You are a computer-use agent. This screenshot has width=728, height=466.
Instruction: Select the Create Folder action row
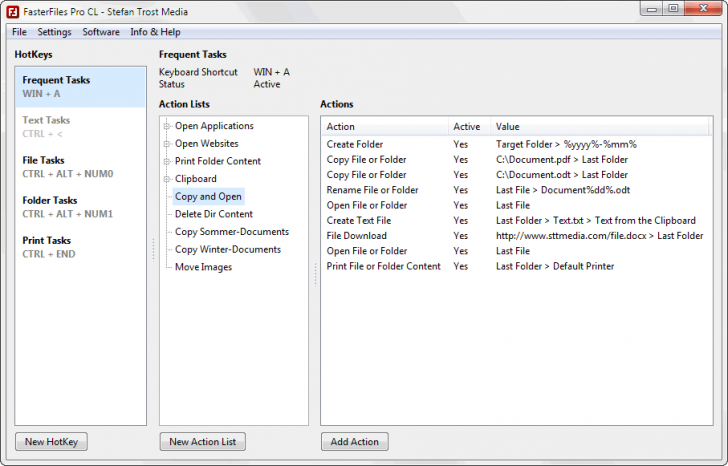[x=516, y=144]
